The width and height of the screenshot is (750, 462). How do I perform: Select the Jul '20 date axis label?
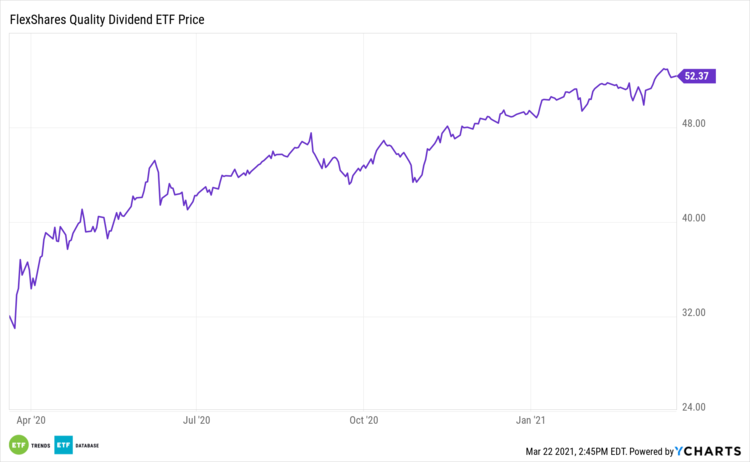[x=198, y=420]
